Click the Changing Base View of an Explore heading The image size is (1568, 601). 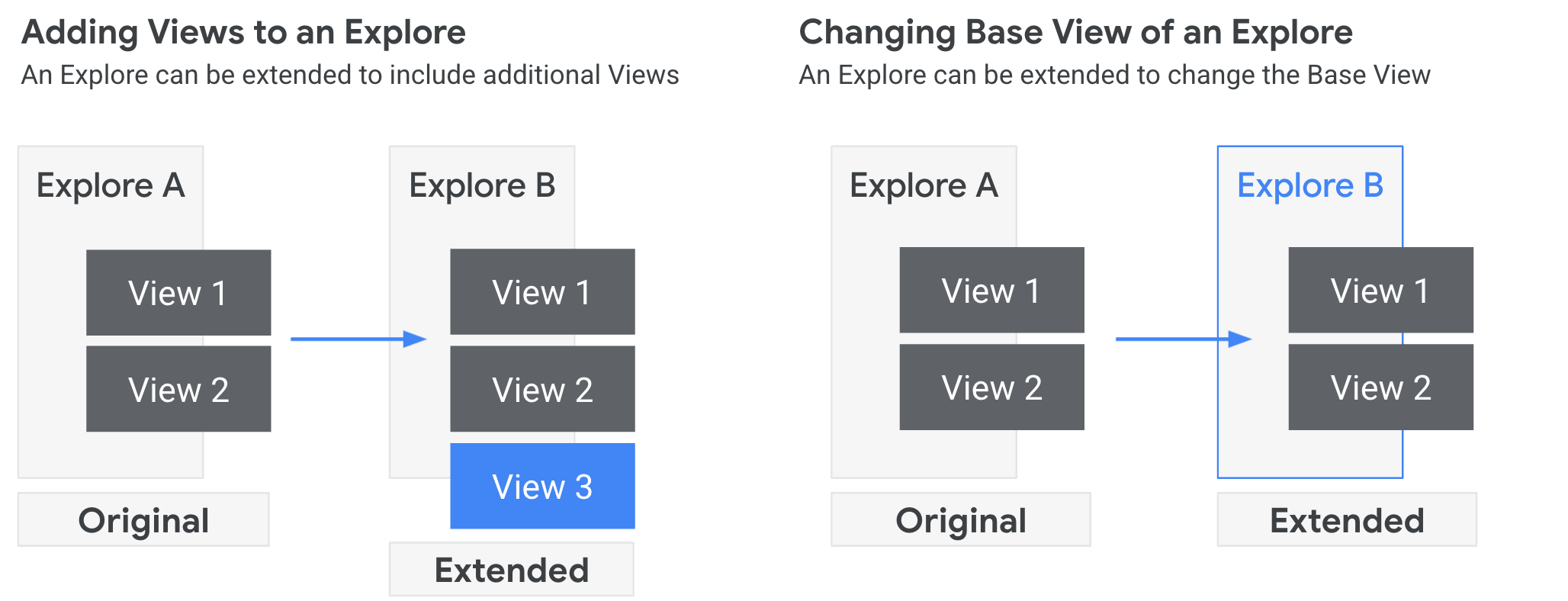(x=1075, y=32)
